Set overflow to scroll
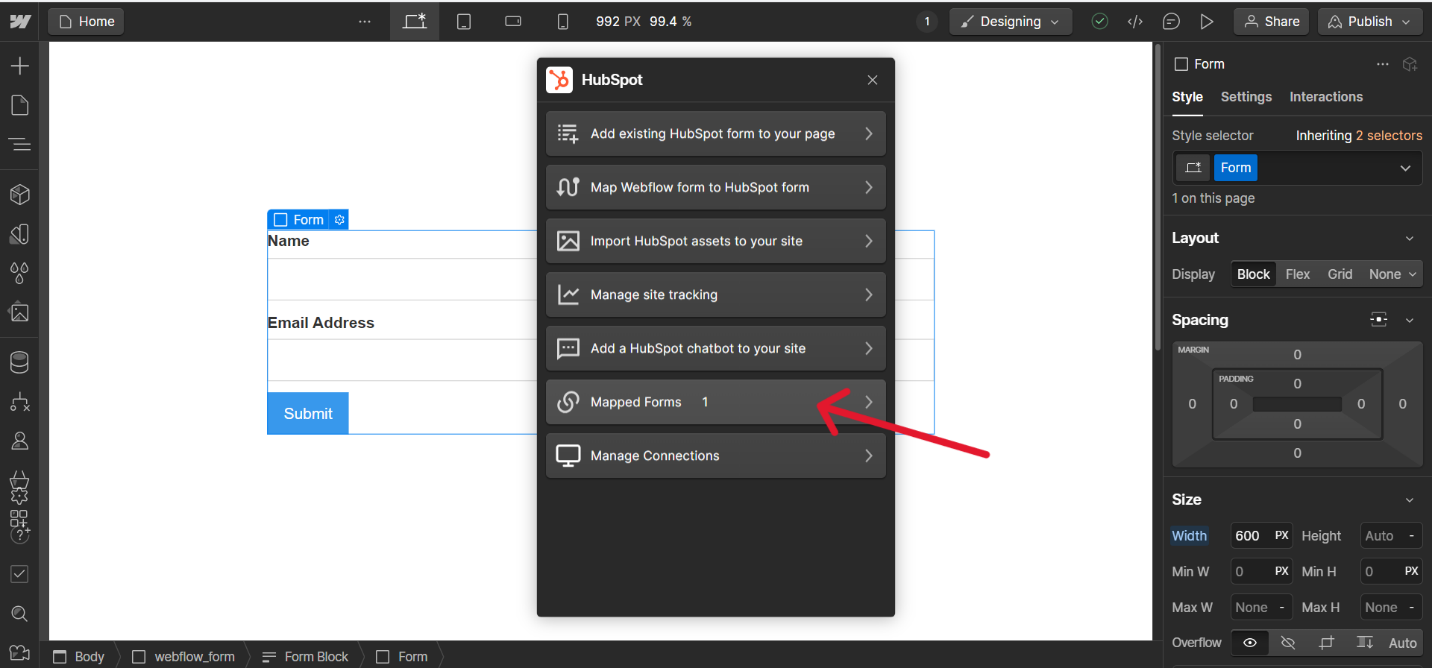The width and height of the screenshot is (1432, 668). coord(1364,643)
